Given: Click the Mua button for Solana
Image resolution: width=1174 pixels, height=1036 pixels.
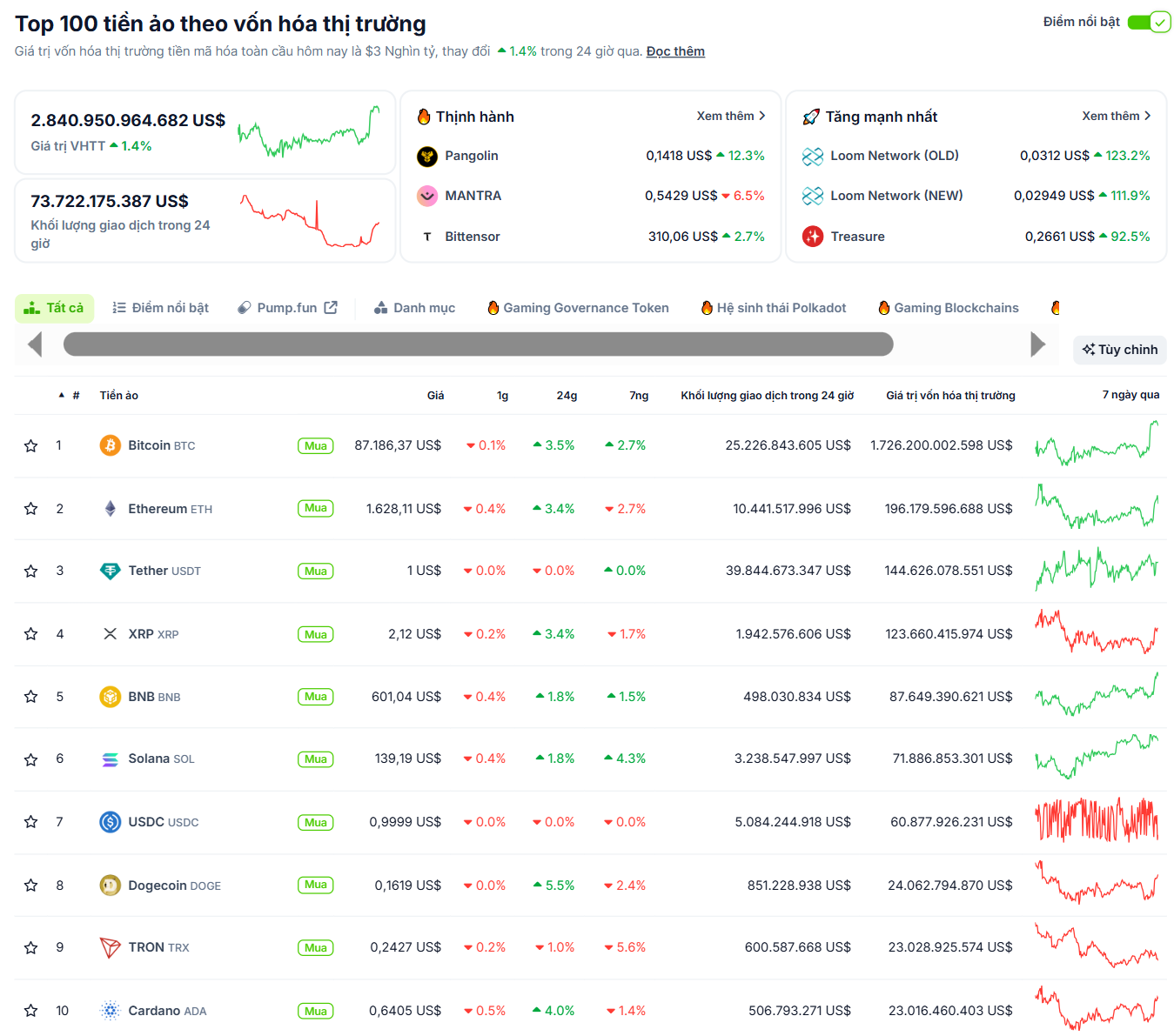Looking at the screenshot, I should [x=316, y=759].
